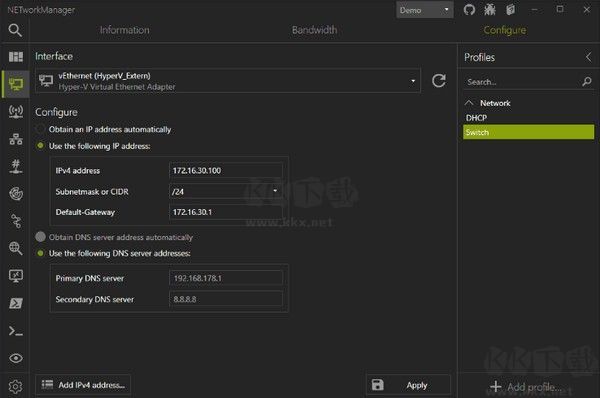Click the profiles Search field
The width and height of the screenshot is (600, 398).
click(x=522, y=82)
